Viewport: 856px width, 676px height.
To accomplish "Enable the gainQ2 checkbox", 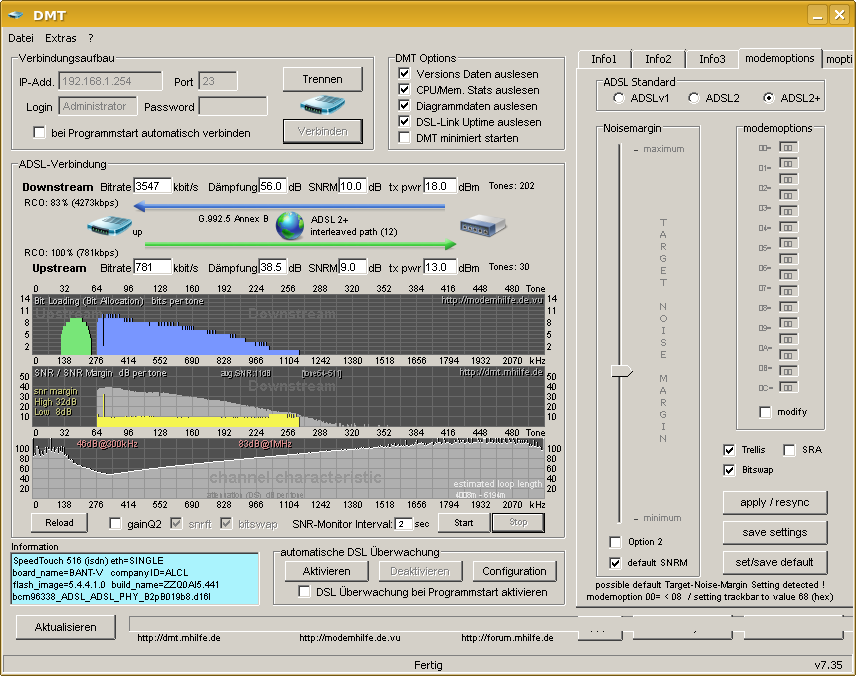I will pyautogui.click(x=115, y=524).
